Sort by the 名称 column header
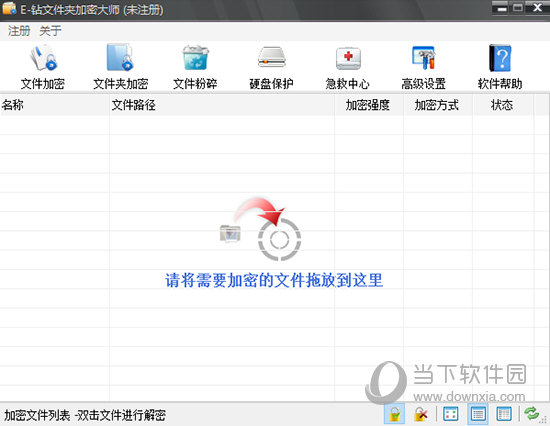 pos(54,105)
